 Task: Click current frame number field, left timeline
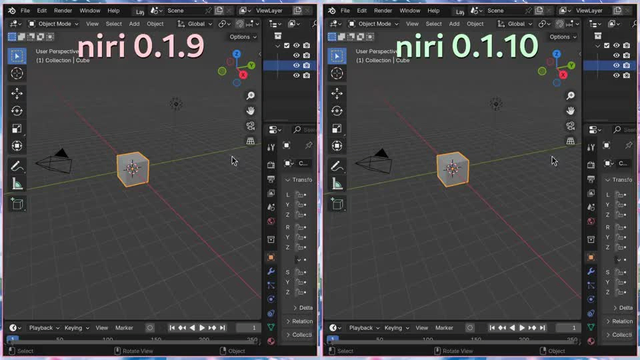248,328
